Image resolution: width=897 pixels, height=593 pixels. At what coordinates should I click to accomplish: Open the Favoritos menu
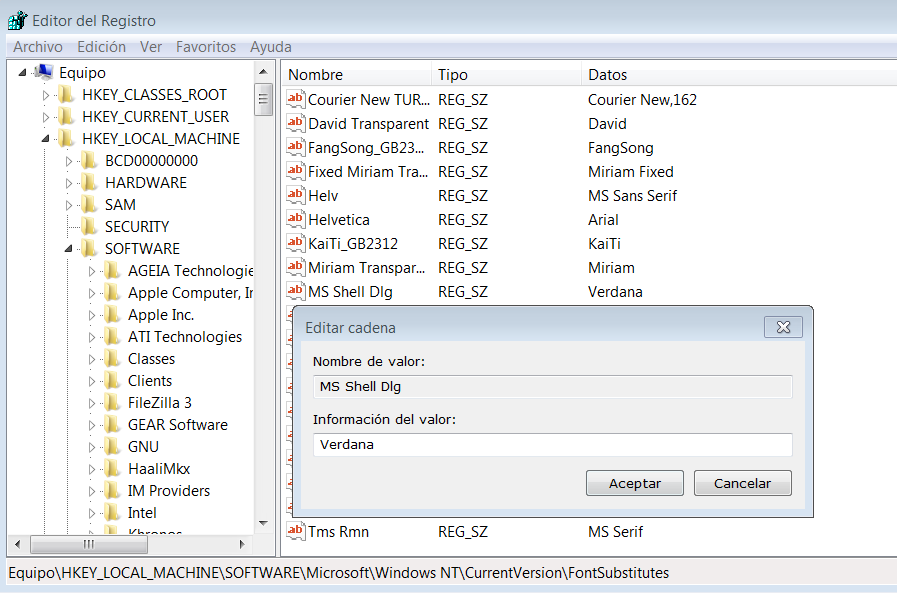[x=206, y=47]
